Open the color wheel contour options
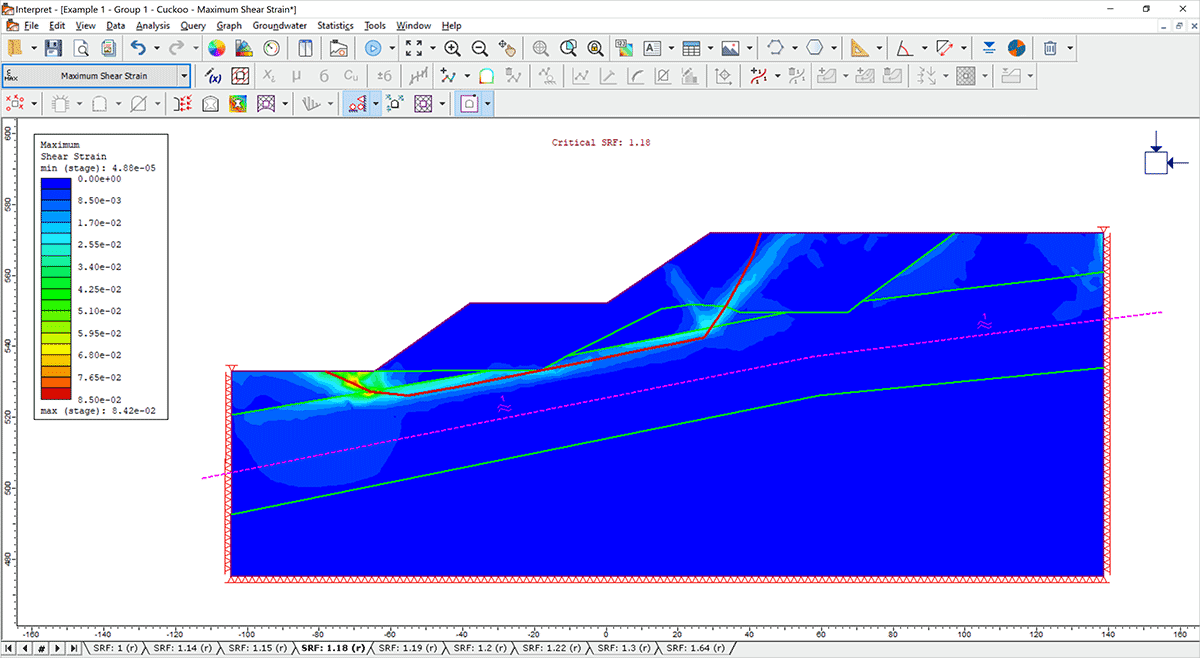The width and height of the screenshot is (1200, 658). (216, 48)
